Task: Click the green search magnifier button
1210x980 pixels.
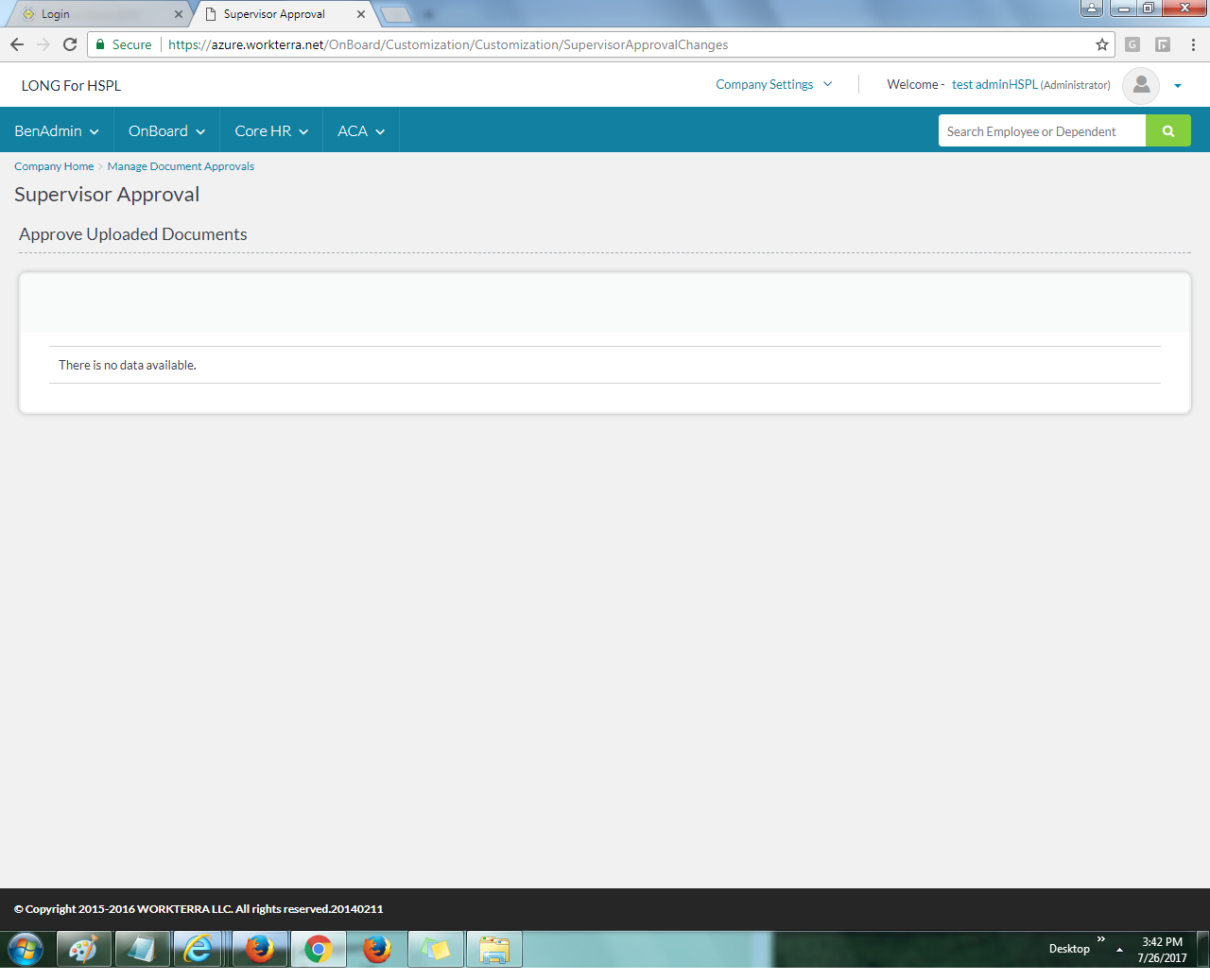Action: [x=1167, y=131]
